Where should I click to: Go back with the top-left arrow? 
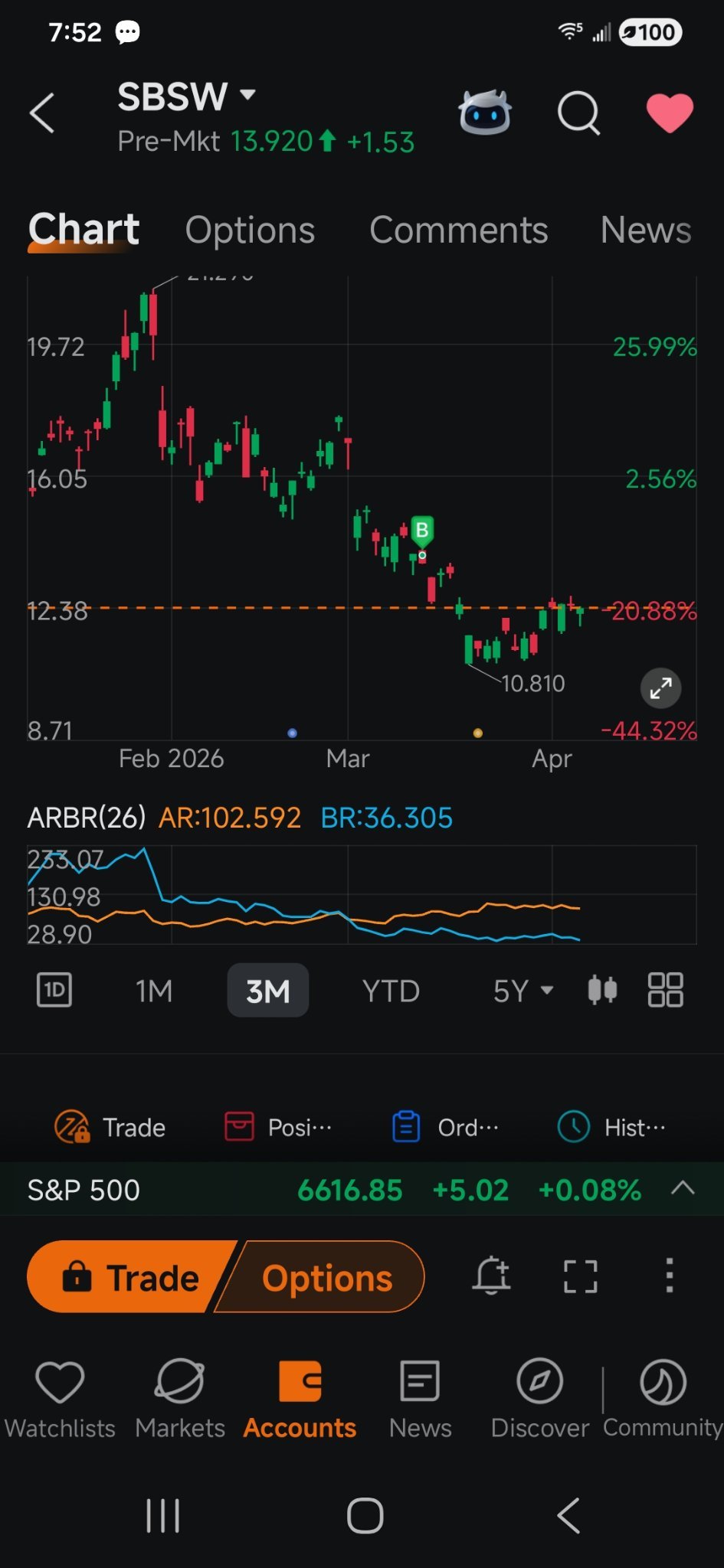(x=42, y=113)
